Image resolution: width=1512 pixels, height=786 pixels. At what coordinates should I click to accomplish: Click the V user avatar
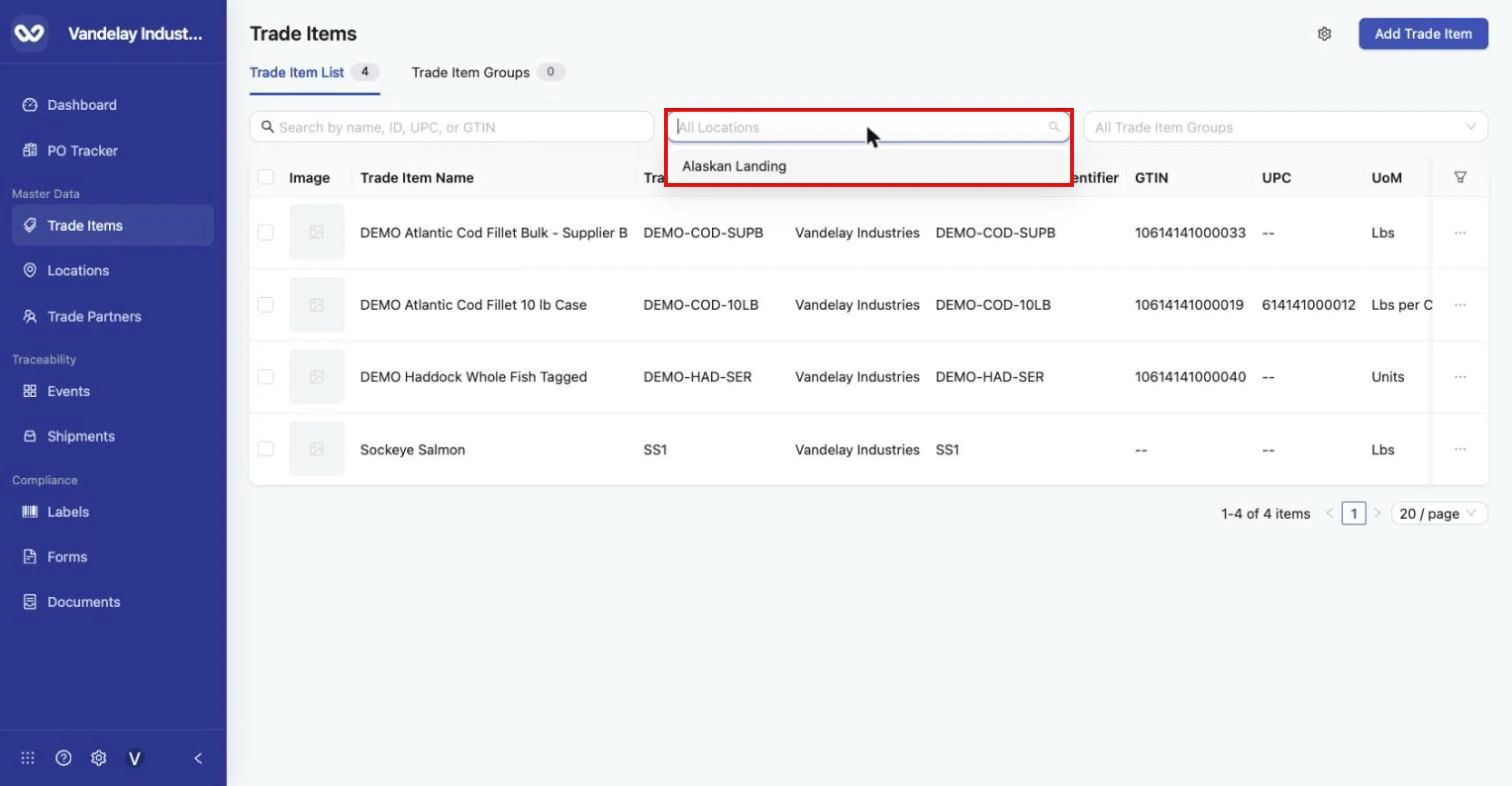[x=134, y=758]
